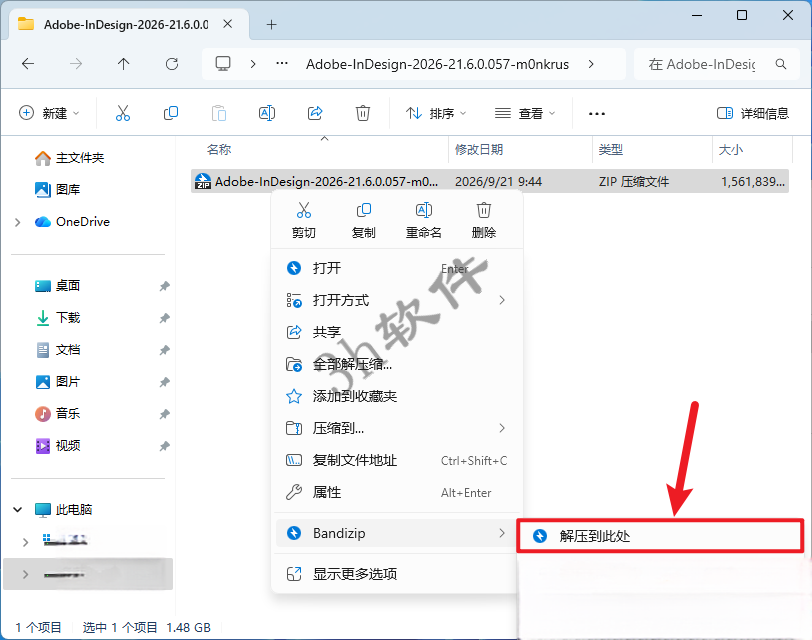This screenshot has height=640, width=812.
Task: Click Rename icon in the toolbar
Action: point(267,113)
